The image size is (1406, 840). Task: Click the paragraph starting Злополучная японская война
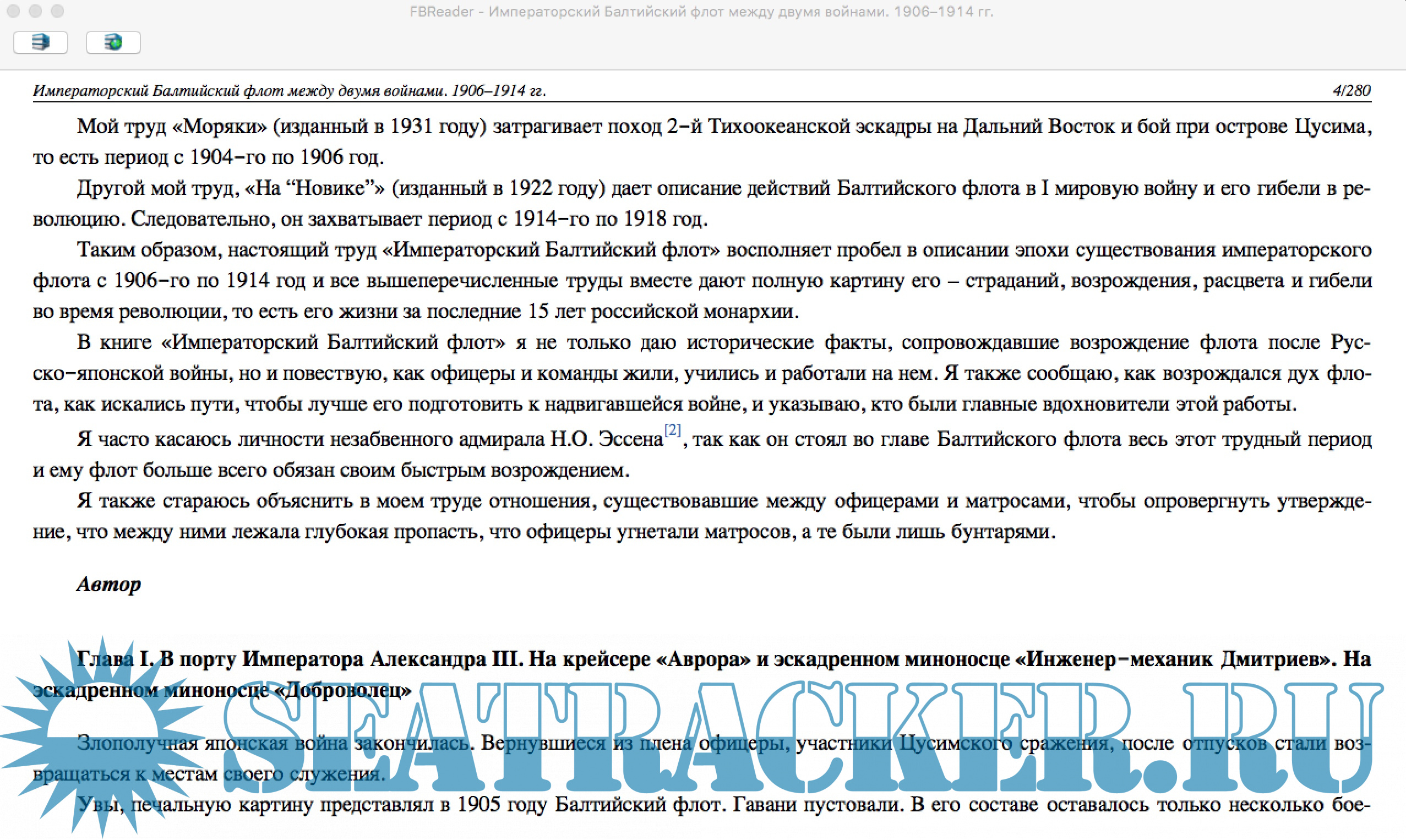coord(702,743)
